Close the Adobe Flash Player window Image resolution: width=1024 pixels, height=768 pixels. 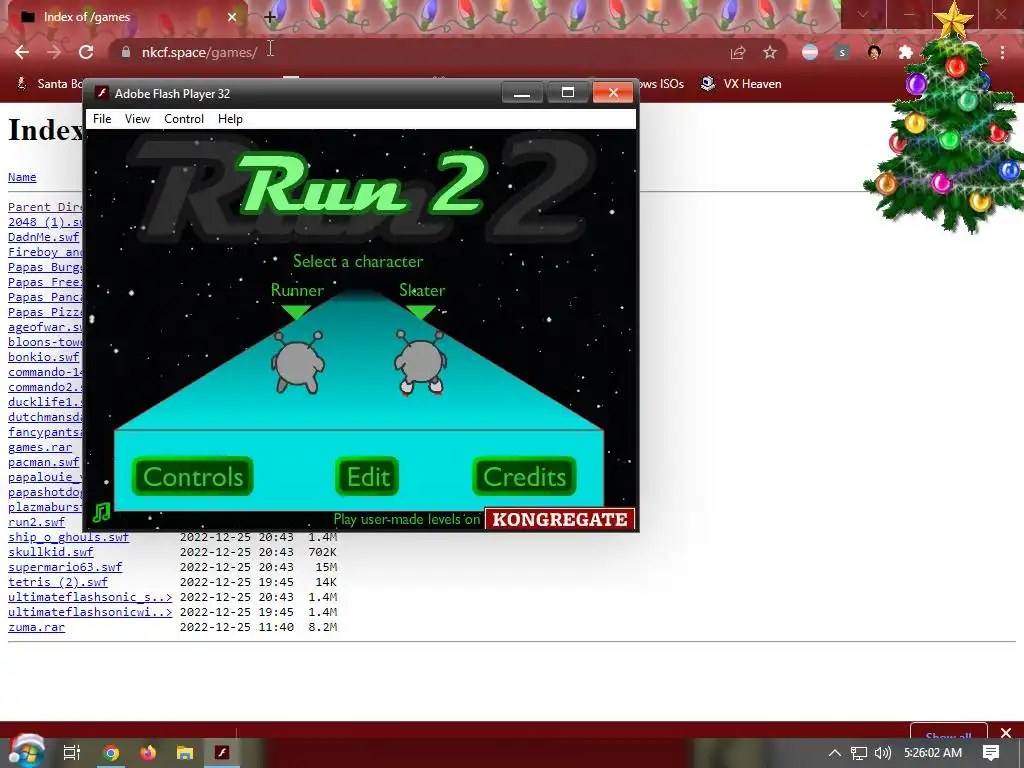[x=613, y=93]
